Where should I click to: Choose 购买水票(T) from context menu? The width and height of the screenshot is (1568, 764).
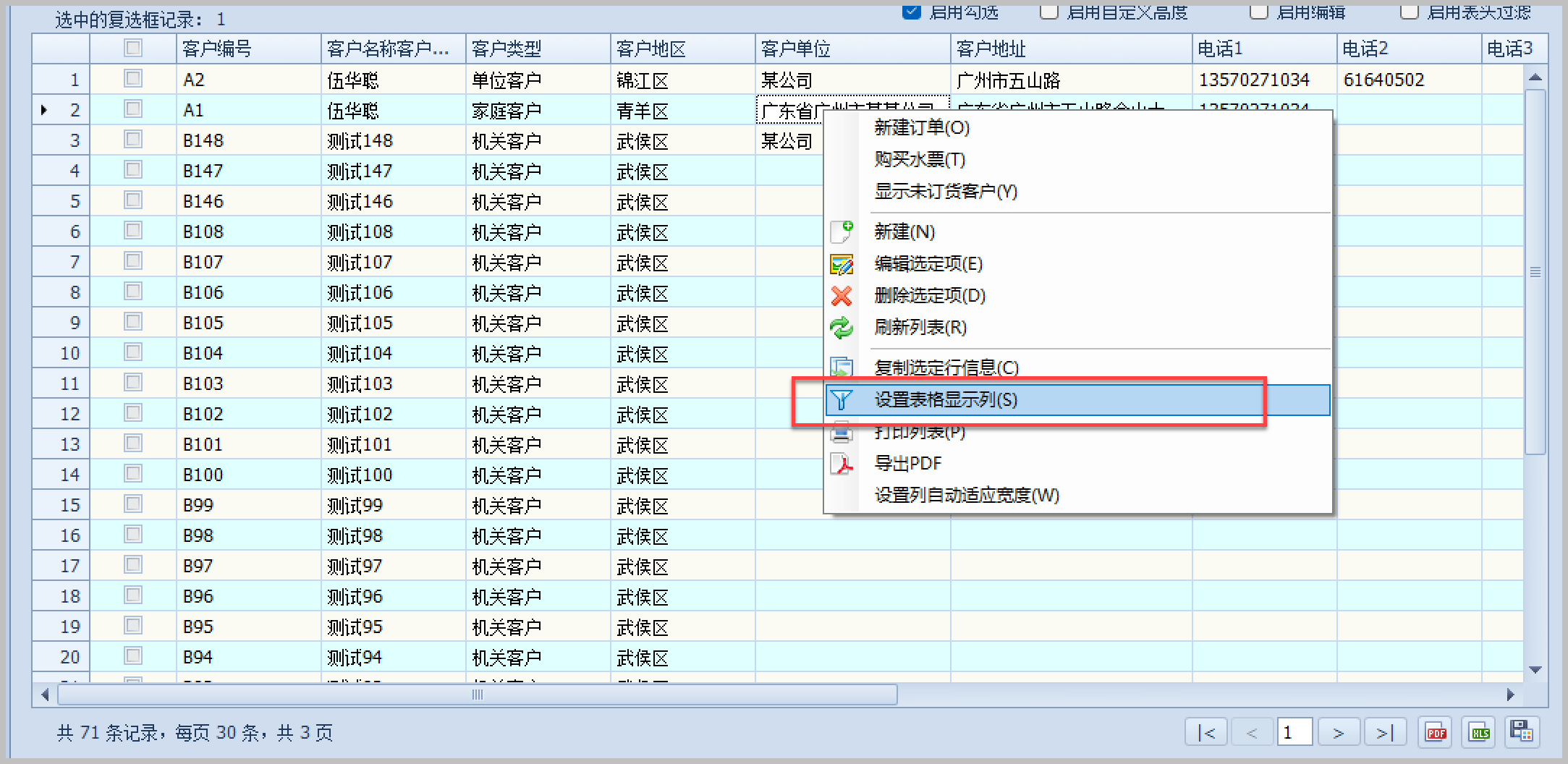(x=1077, y=160)
